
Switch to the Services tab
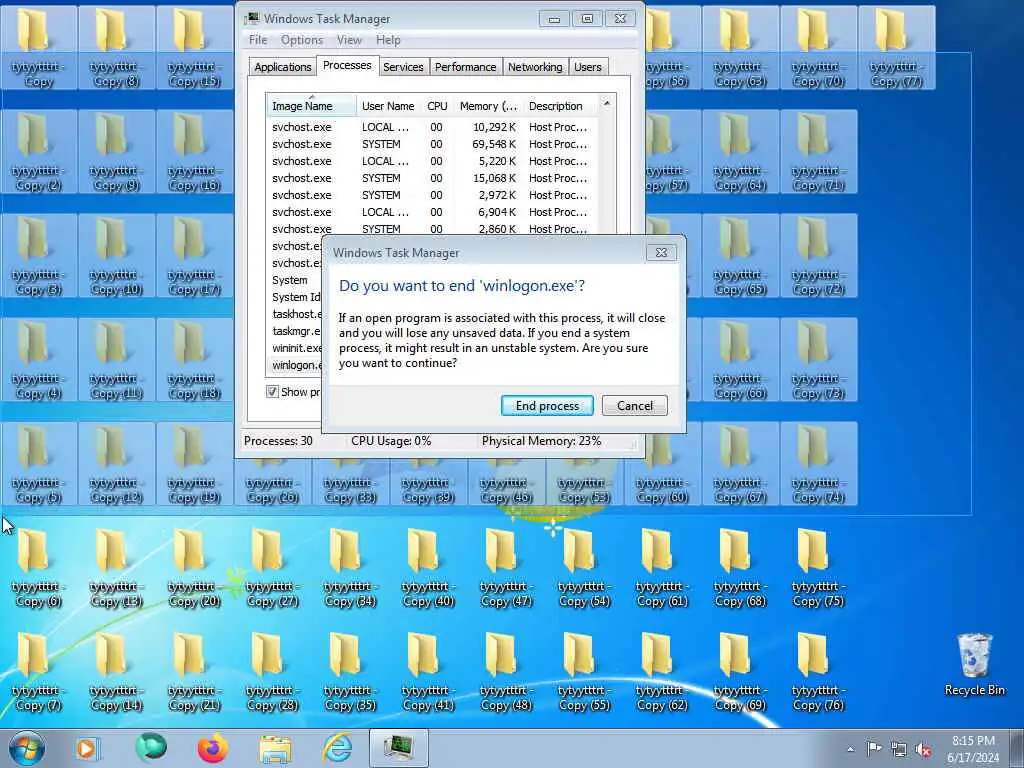(403, 67)
